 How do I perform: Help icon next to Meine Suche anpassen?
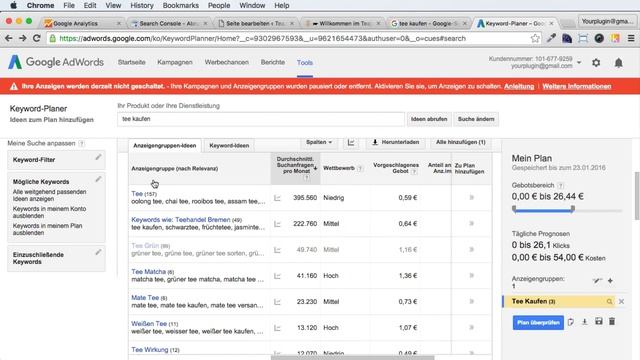(x=82, y=143)
